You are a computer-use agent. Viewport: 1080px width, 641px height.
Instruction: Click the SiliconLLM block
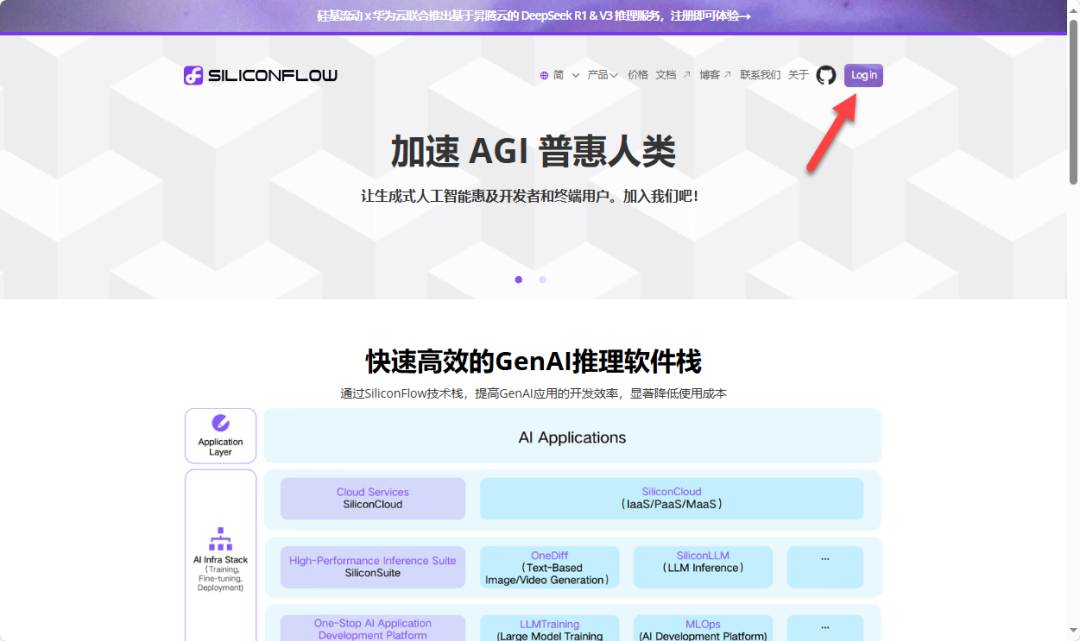(703, 567)
